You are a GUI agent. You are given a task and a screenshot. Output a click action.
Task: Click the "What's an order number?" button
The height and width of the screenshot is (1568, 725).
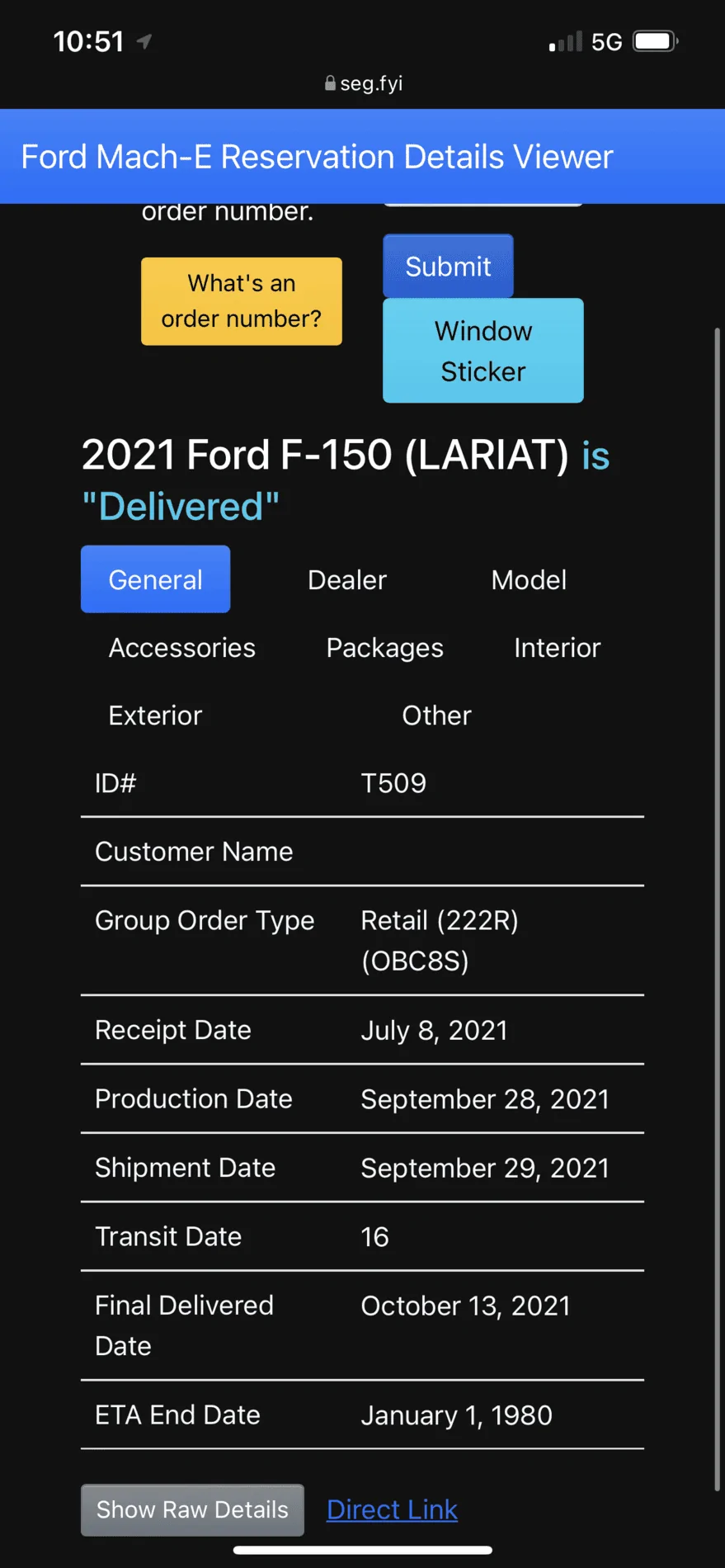coord(241,301)
